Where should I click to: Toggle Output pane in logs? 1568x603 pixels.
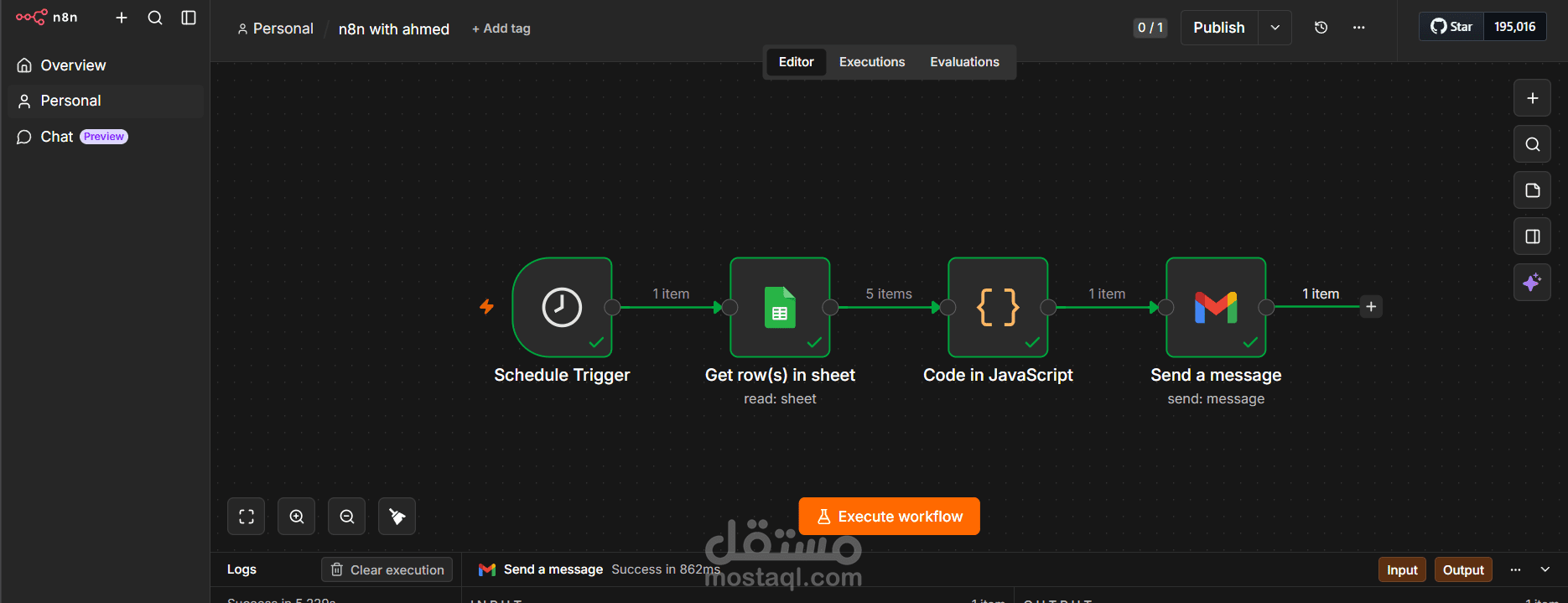coord(1463,570)
